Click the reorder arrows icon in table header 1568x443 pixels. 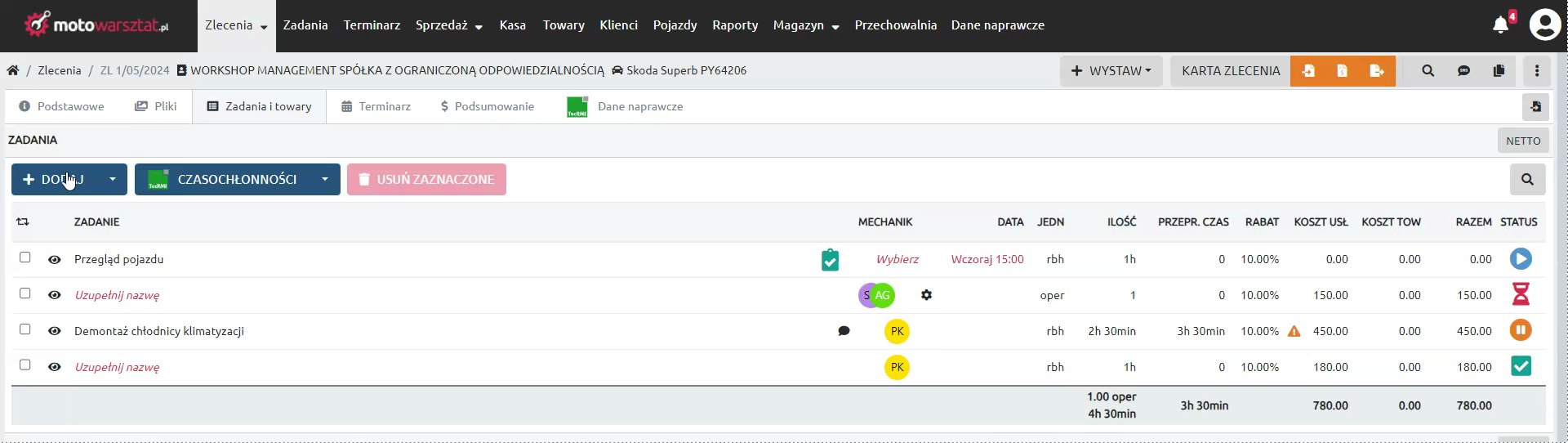point(23,221)
